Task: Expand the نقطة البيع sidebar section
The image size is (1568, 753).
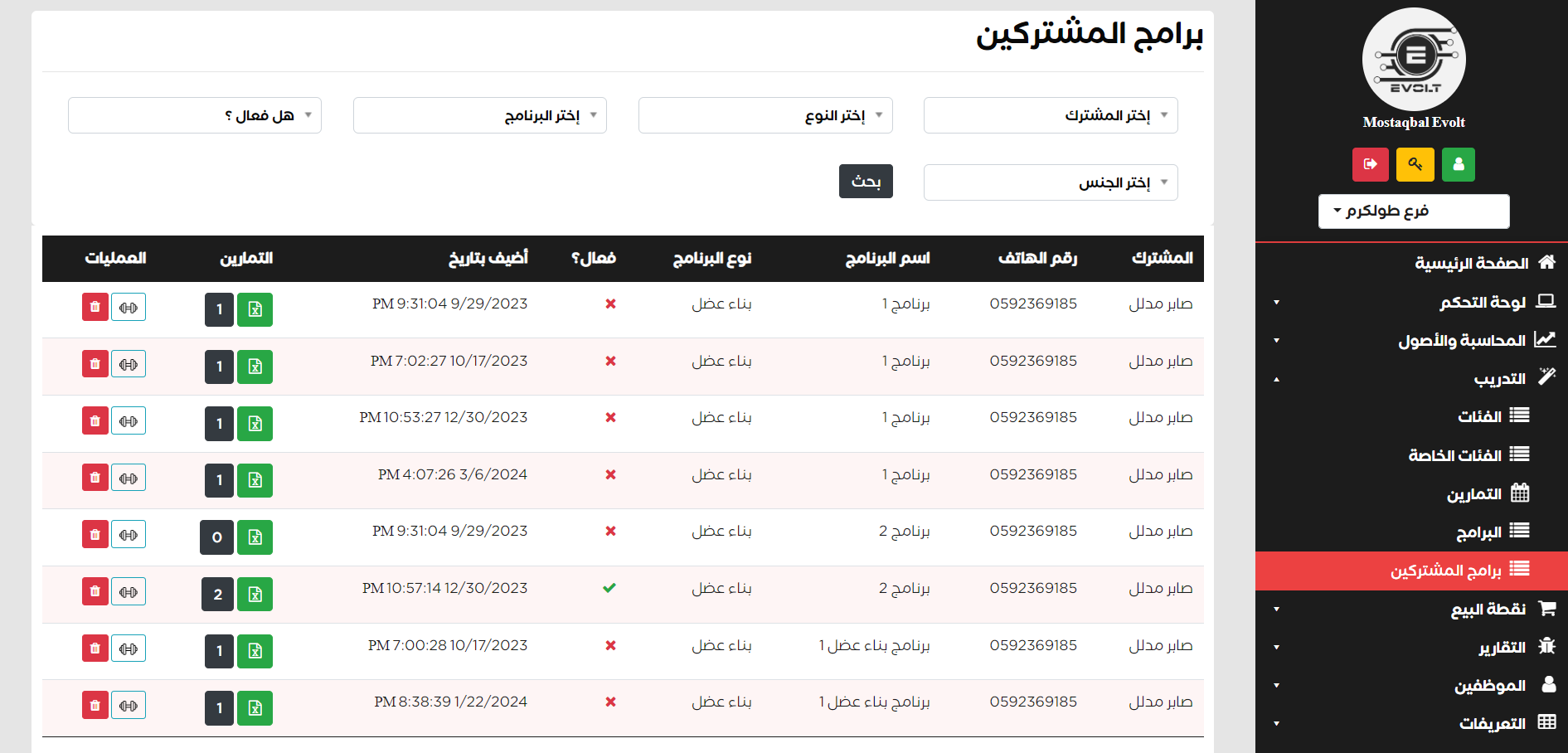Action: click(1488, 609)
